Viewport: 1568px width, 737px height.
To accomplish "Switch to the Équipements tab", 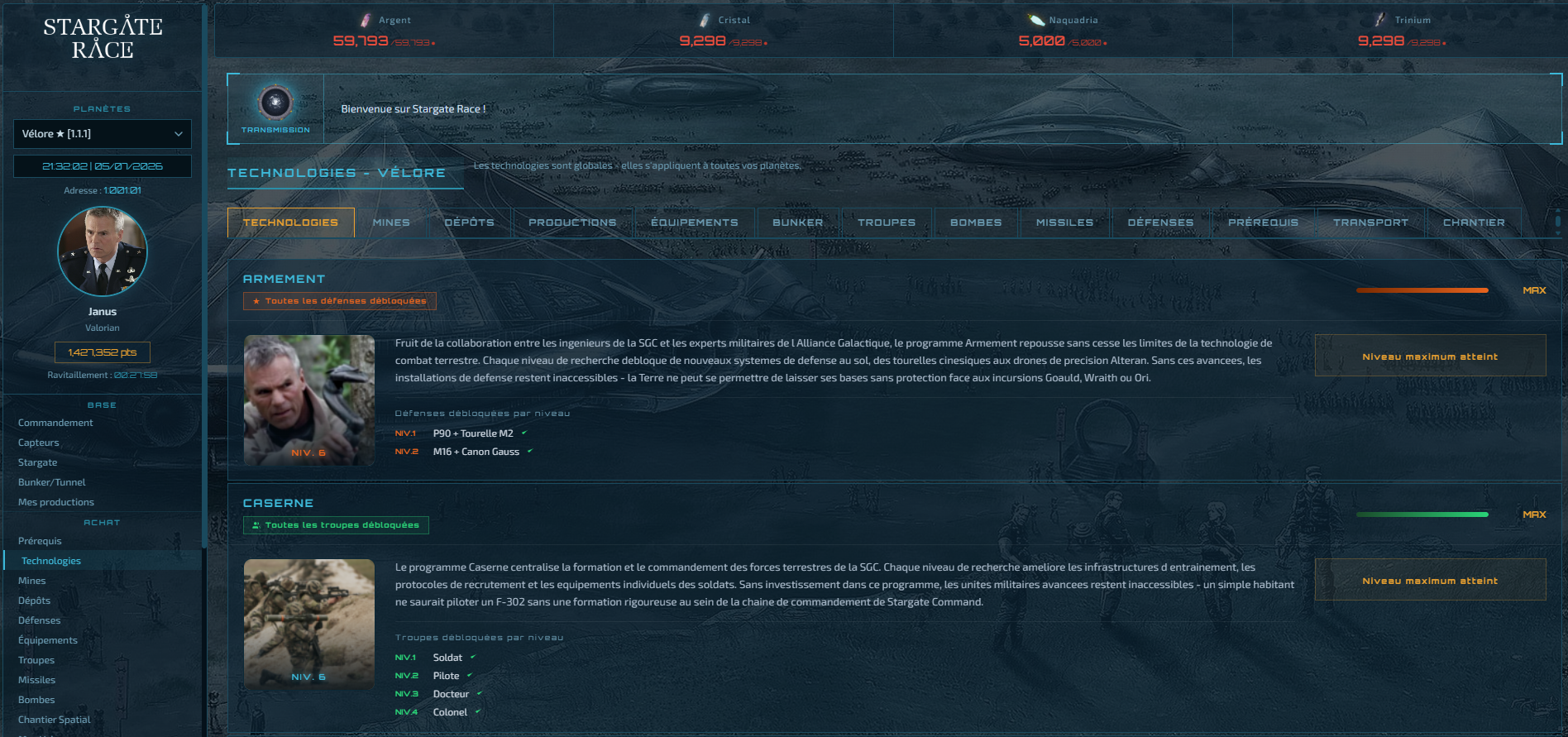I will tap(695, 223).
